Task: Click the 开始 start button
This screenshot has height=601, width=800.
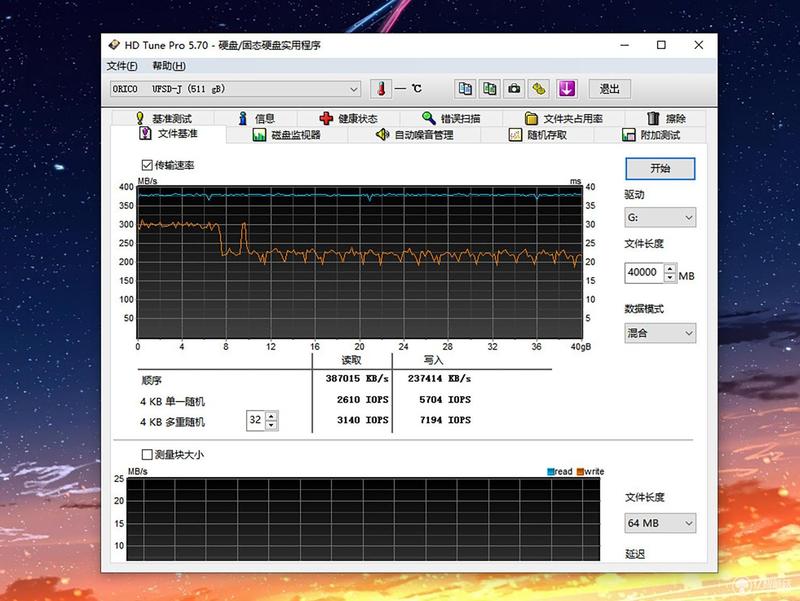Action: pos(660,168)
